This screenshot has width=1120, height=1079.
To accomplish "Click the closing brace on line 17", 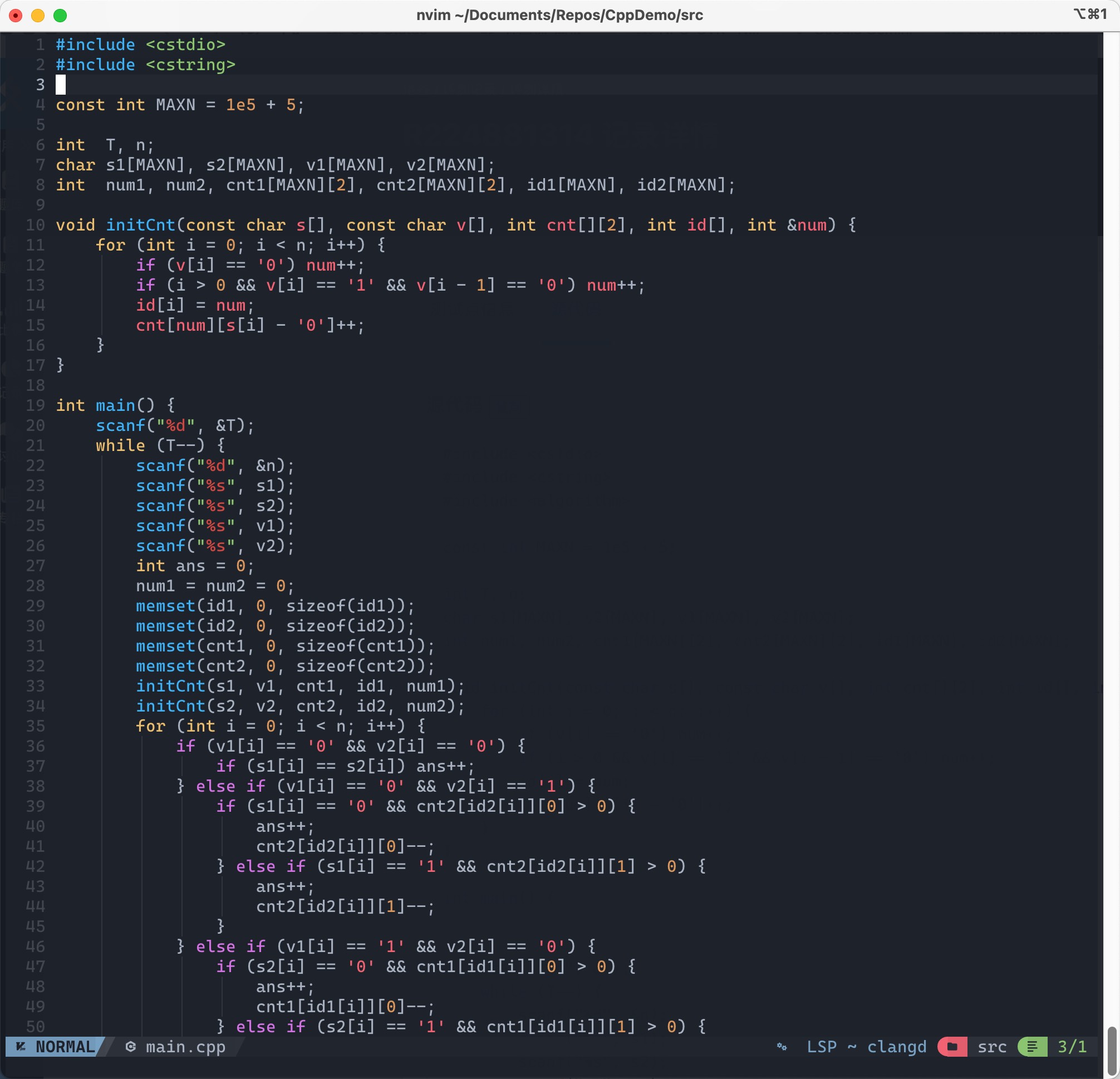I will [x=60, y=365].
